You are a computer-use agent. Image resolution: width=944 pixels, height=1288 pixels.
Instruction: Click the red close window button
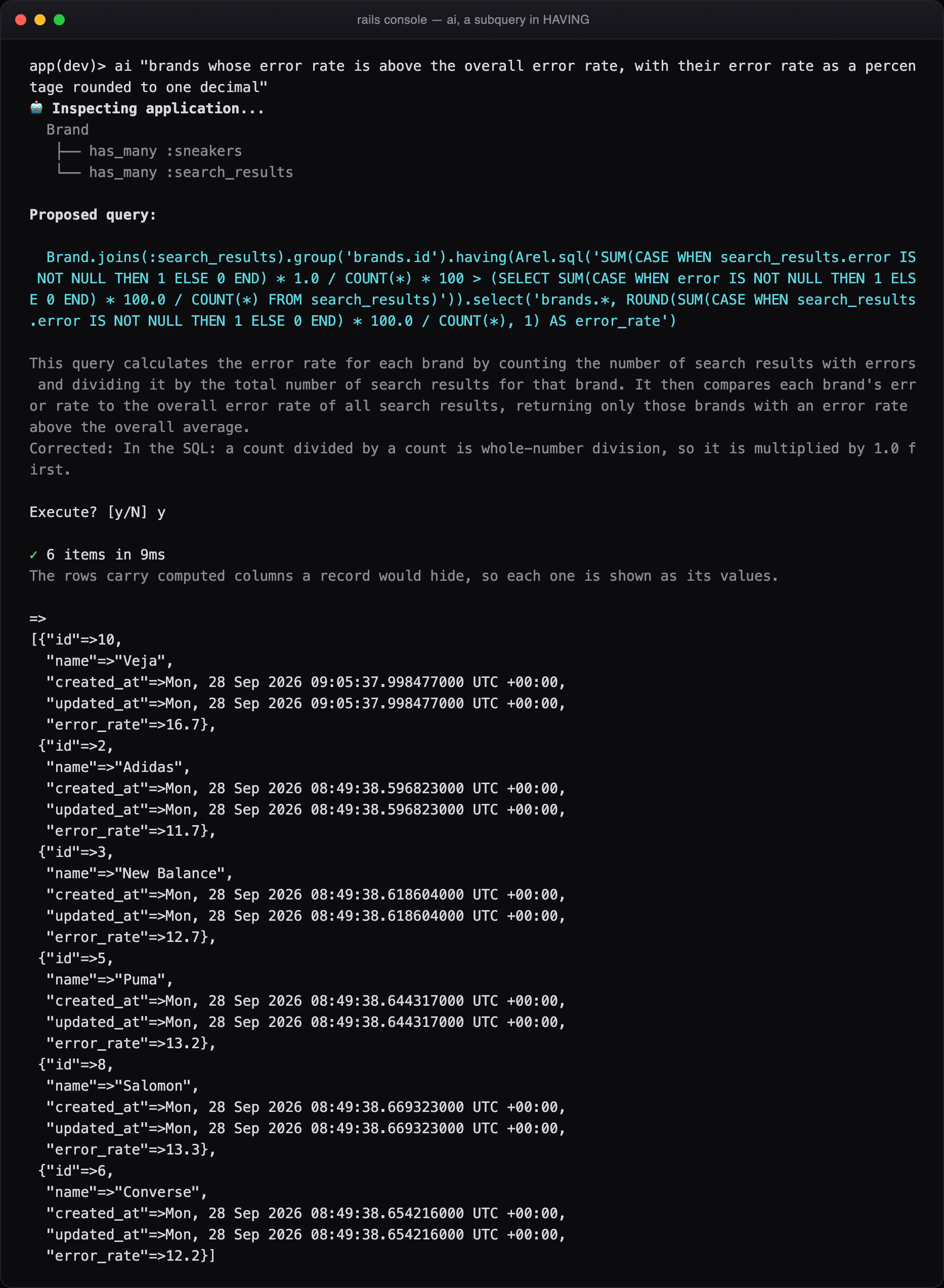(21, 20)
